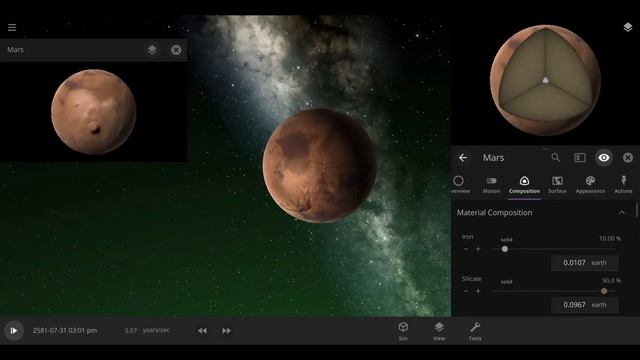This screenshot has width=640, height=360.
Task: Open the Tools menu in bottom toolbar
Action: click(x=475, y=331)
